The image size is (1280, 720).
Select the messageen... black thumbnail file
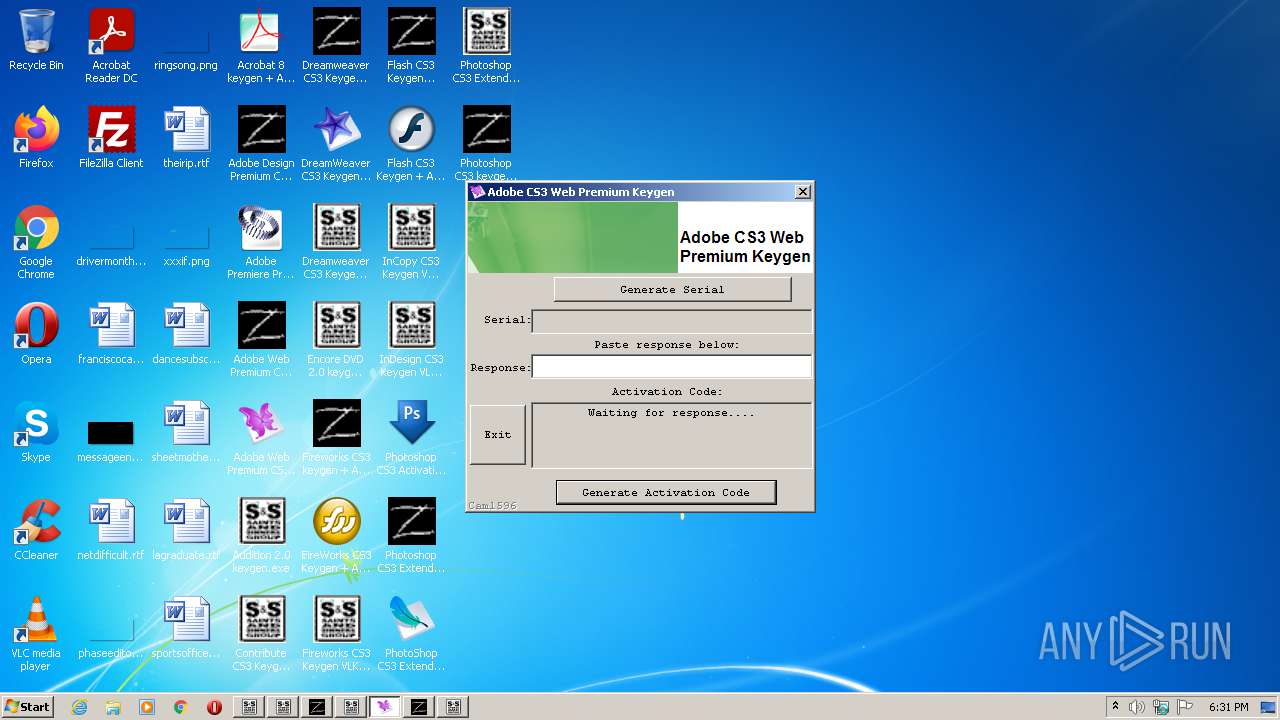111,441
